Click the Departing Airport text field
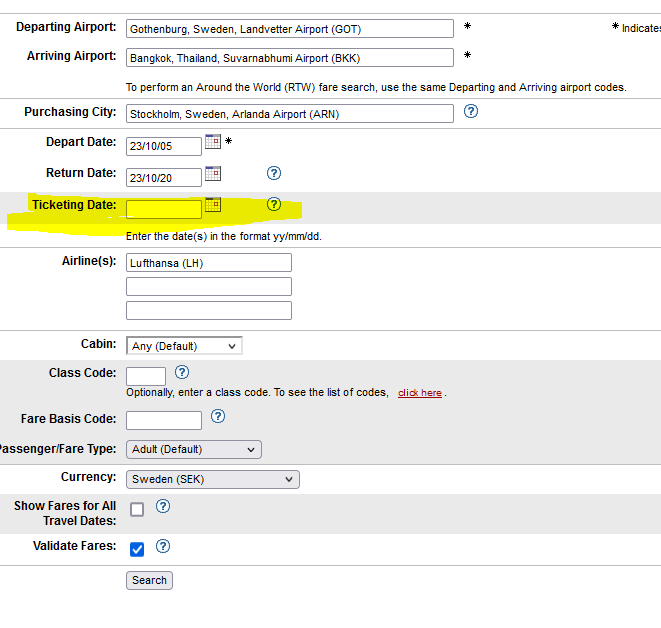Screen dimensions: 661x628 [x=289, y=29]
